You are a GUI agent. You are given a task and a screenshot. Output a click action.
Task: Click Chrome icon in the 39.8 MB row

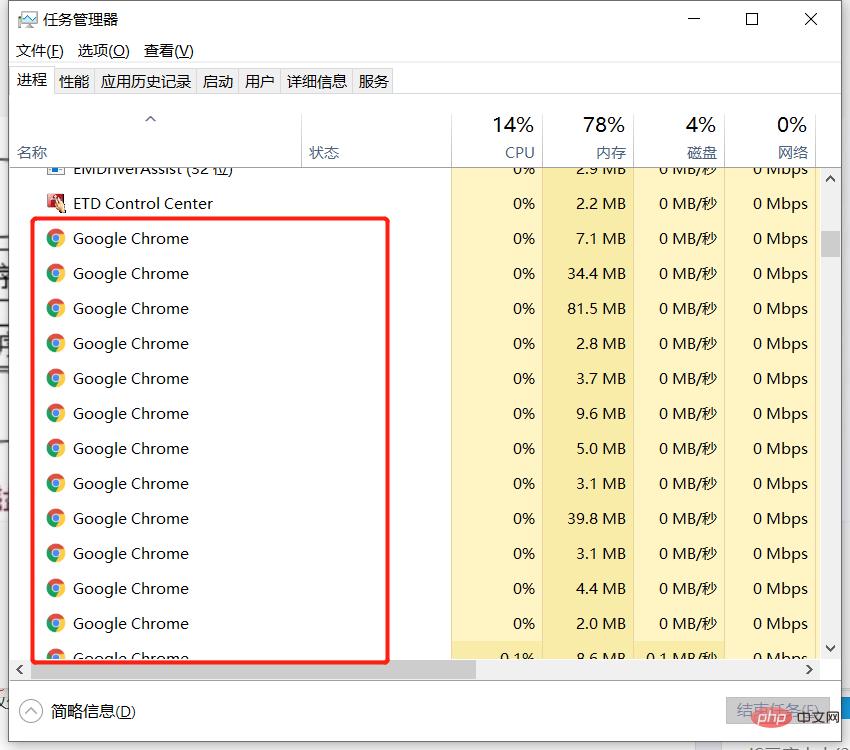[x=56, y=518]
